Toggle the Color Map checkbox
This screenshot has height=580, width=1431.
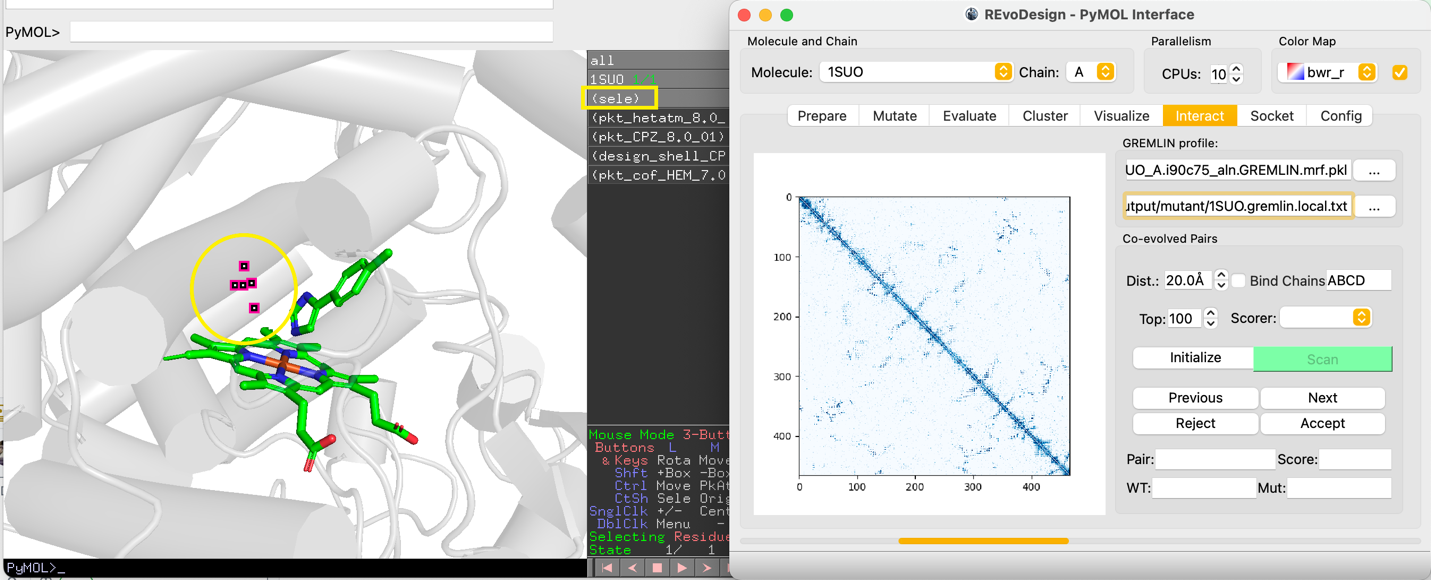(x=1400, y=72)
